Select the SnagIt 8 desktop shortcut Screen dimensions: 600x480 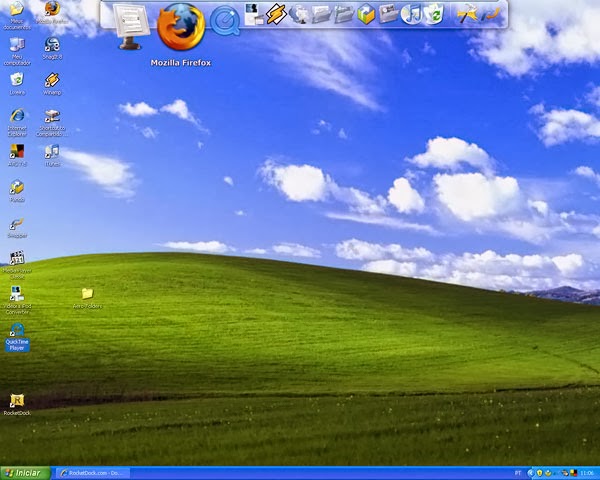click(52, 48)
